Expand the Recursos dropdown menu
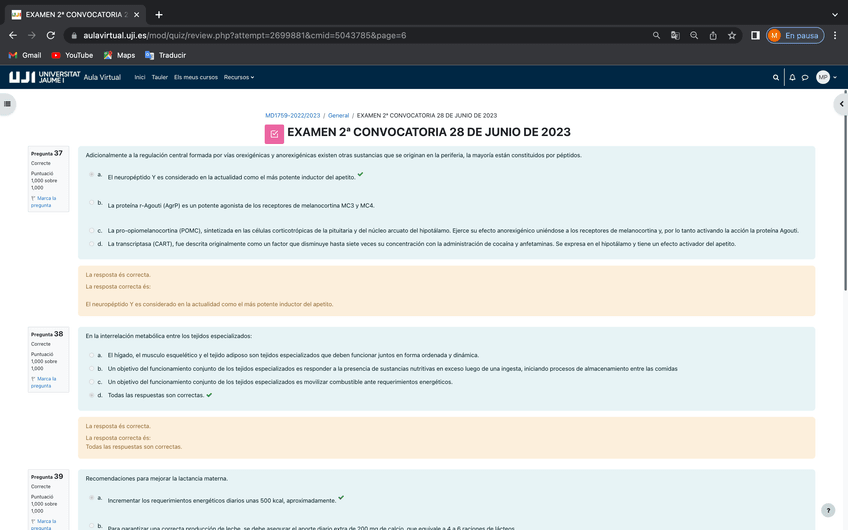848x530 pixels. 238,77
